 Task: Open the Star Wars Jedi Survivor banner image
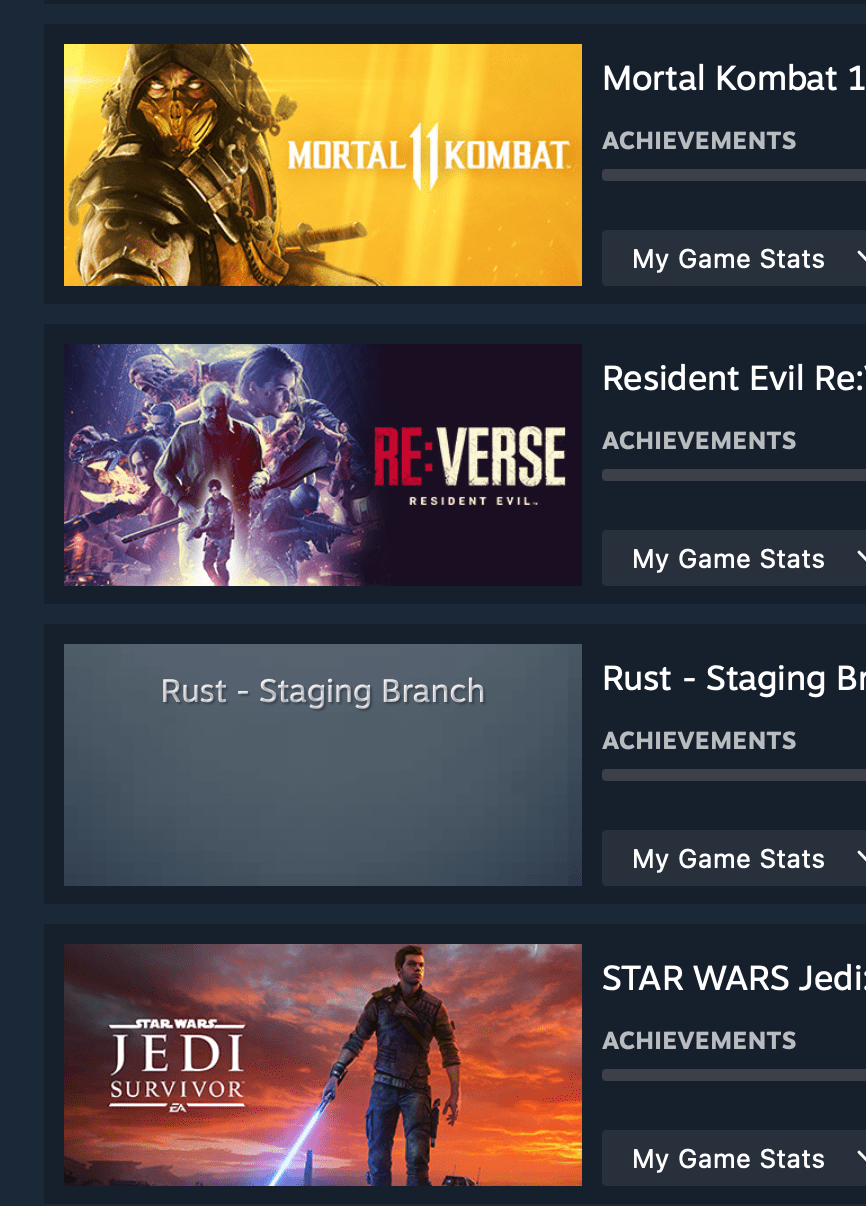coord(323,1065)
